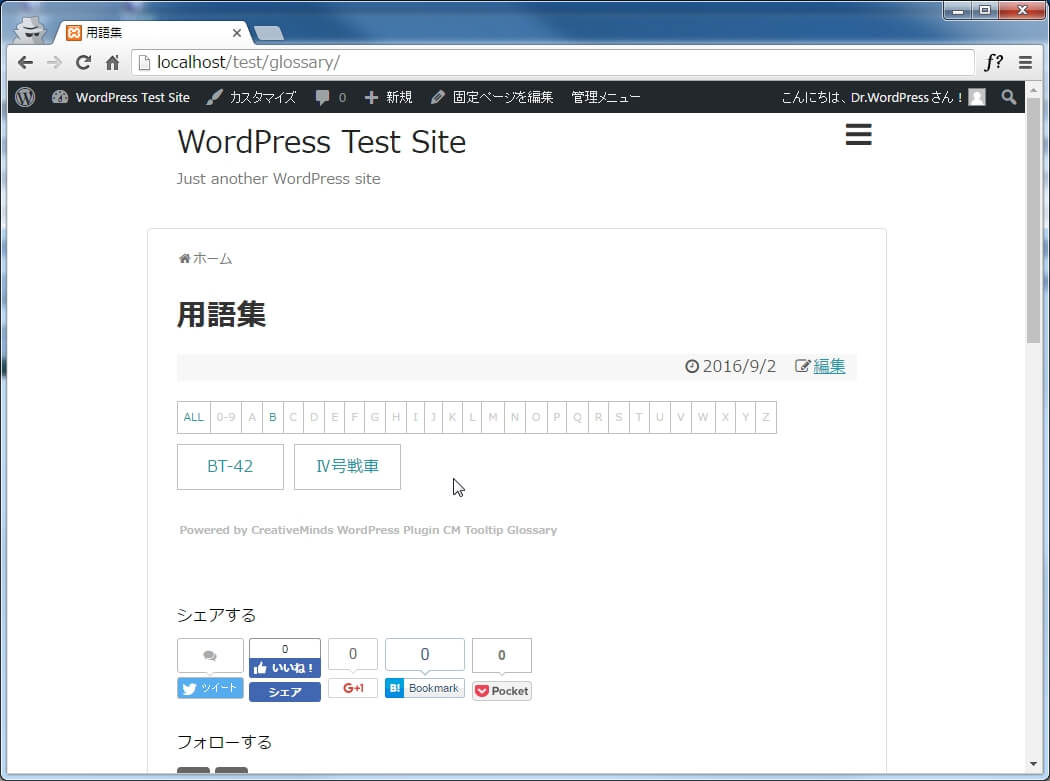Click the admin bar search magnifier icon

pyautogui.click(x=1008, y=97)
